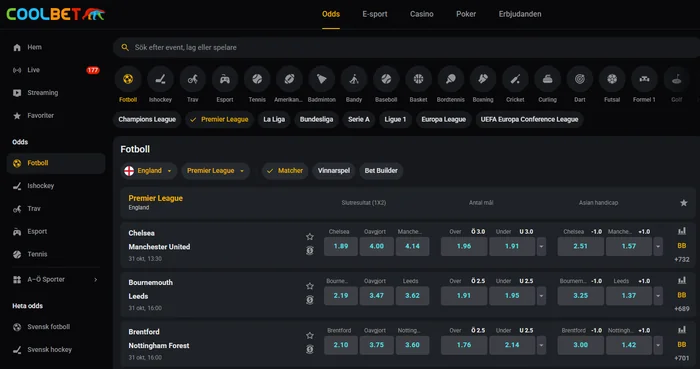Screen dimensions: 700x369
Task: Open the Casino top tab
Action: pos(421,14)
